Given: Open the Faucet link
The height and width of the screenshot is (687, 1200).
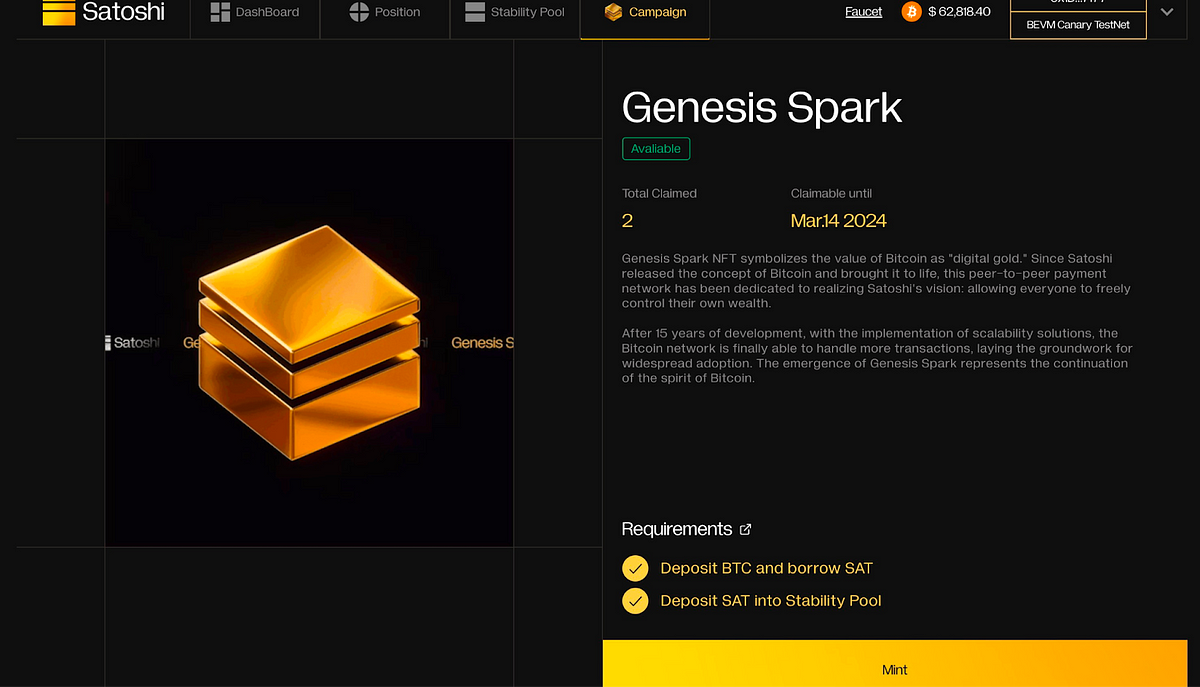Looking at the screenshot, I should (x=864, y=12).
